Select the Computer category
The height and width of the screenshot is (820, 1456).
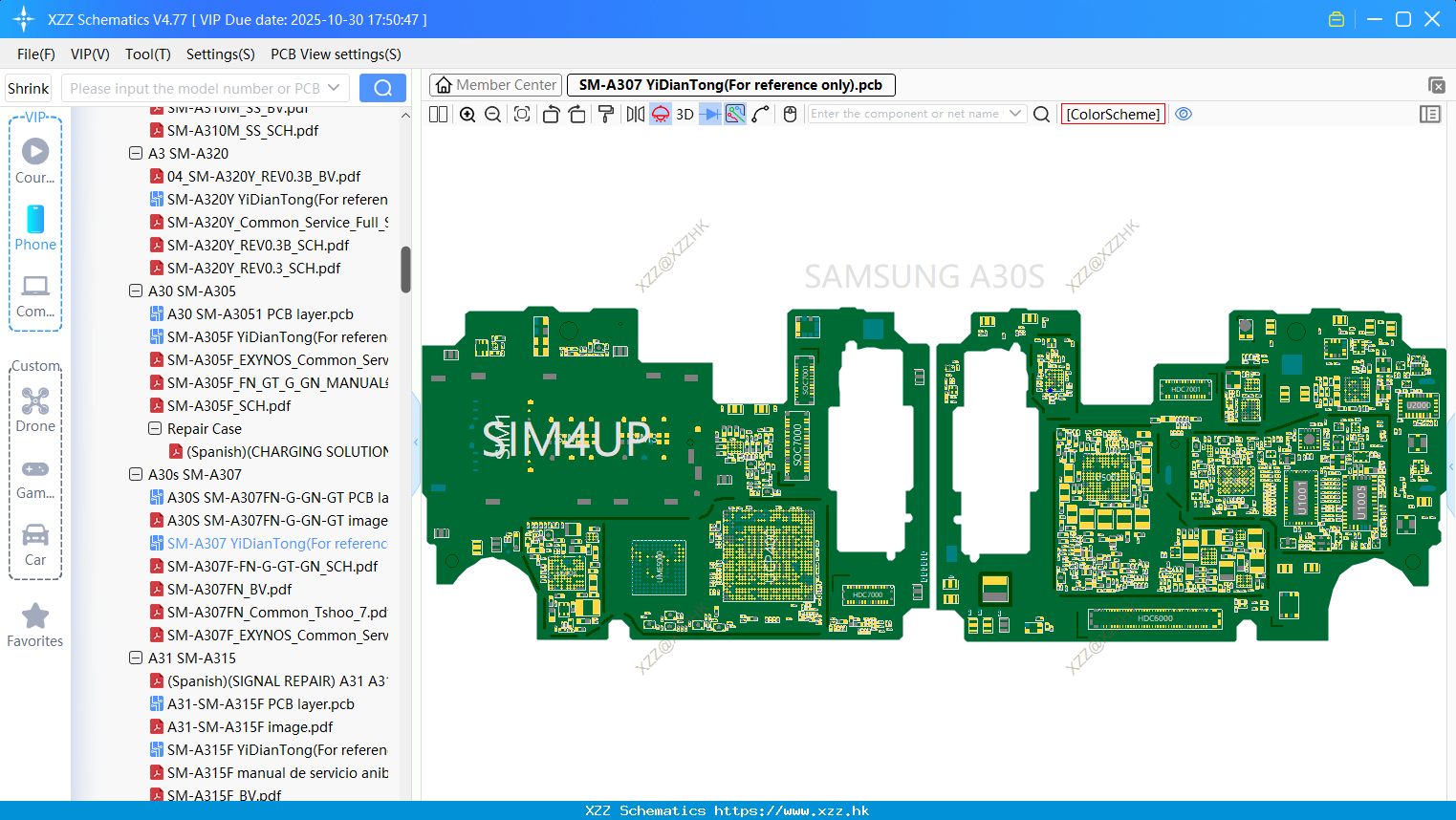(x=35, y=295)
